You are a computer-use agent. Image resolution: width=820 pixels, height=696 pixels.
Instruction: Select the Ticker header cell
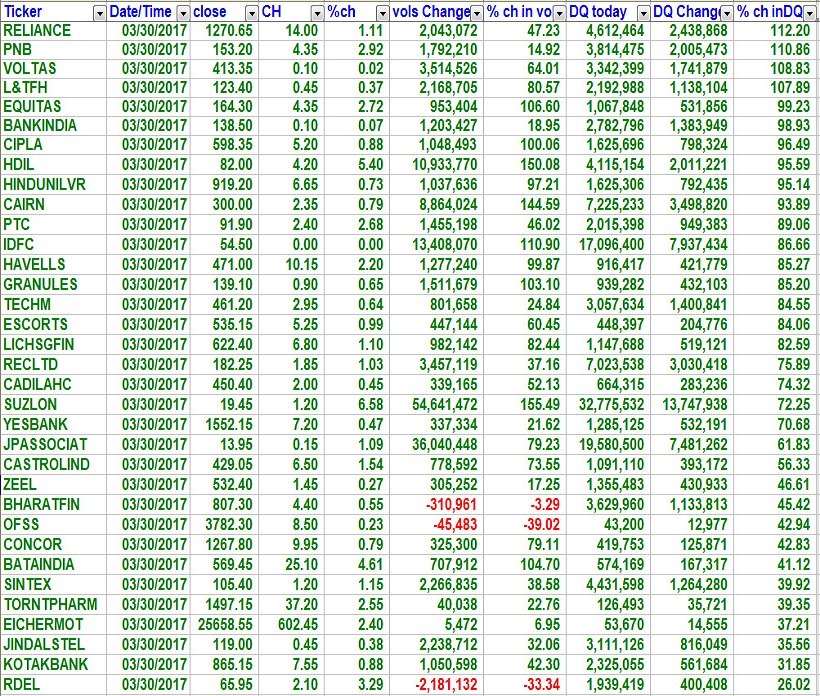53,12
